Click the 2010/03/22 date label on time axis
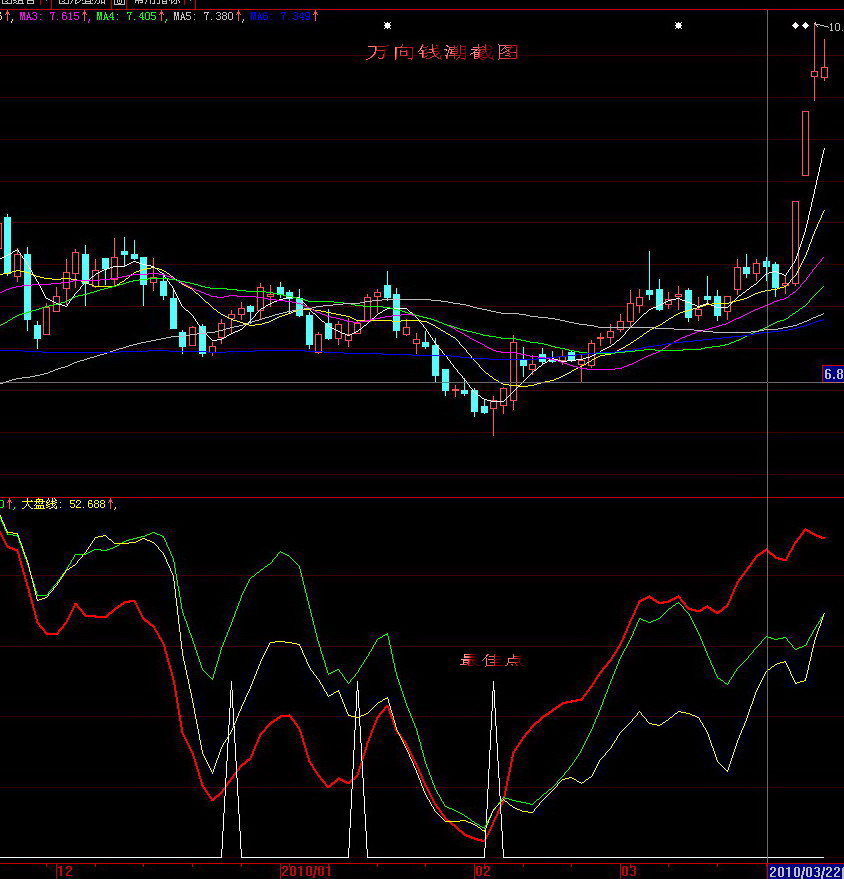Viewport: 844px width, 879px height. 805,871
